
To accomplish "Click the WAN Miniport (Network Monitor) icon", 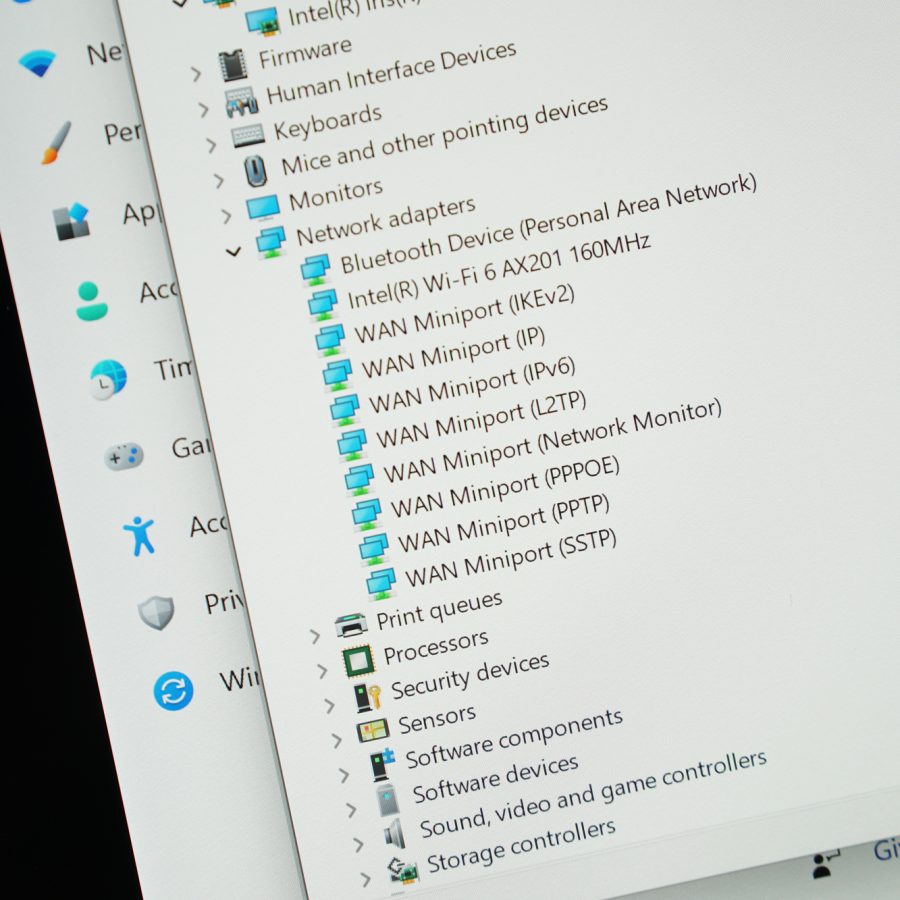I will [x=359, y=479].
